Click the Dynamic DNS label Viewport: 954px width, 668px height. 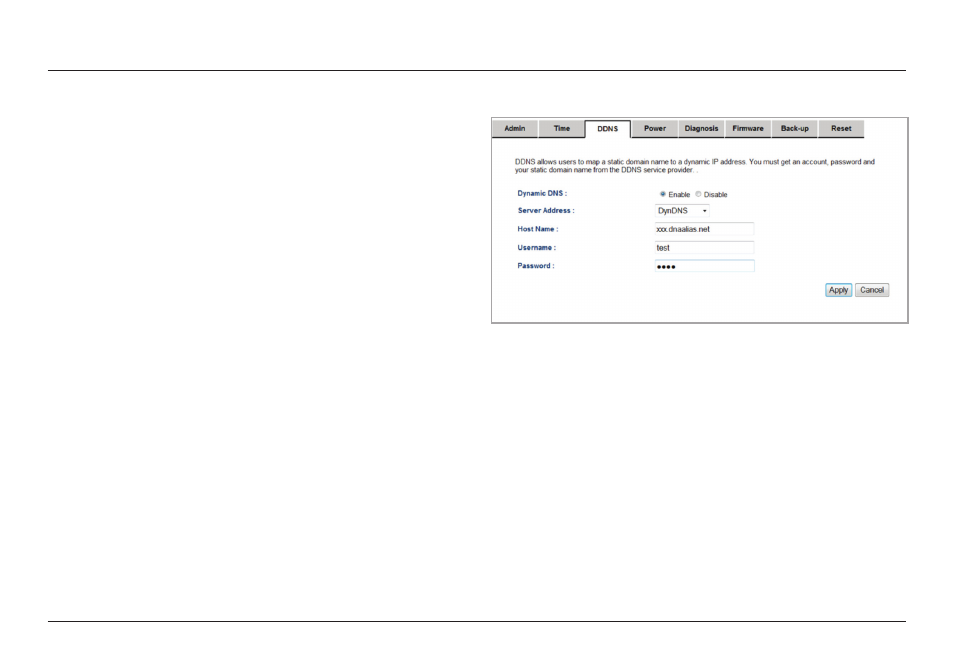[x=542, y=193]
